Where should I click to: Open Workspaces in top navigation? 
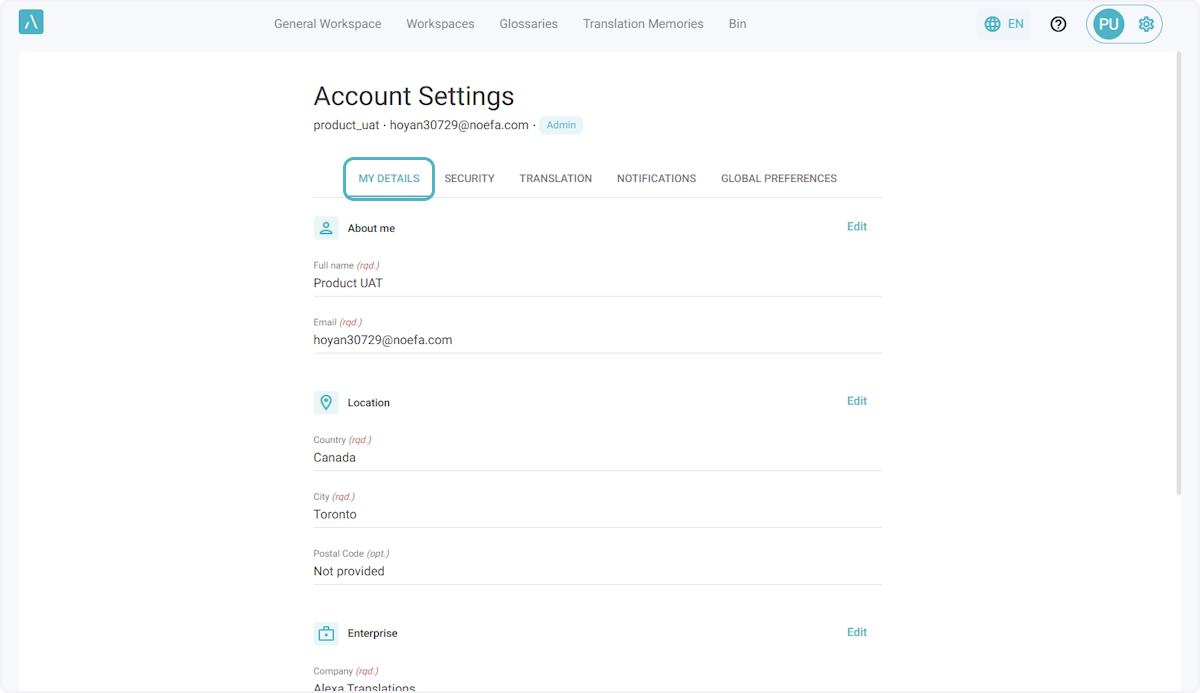pos(440,24)
